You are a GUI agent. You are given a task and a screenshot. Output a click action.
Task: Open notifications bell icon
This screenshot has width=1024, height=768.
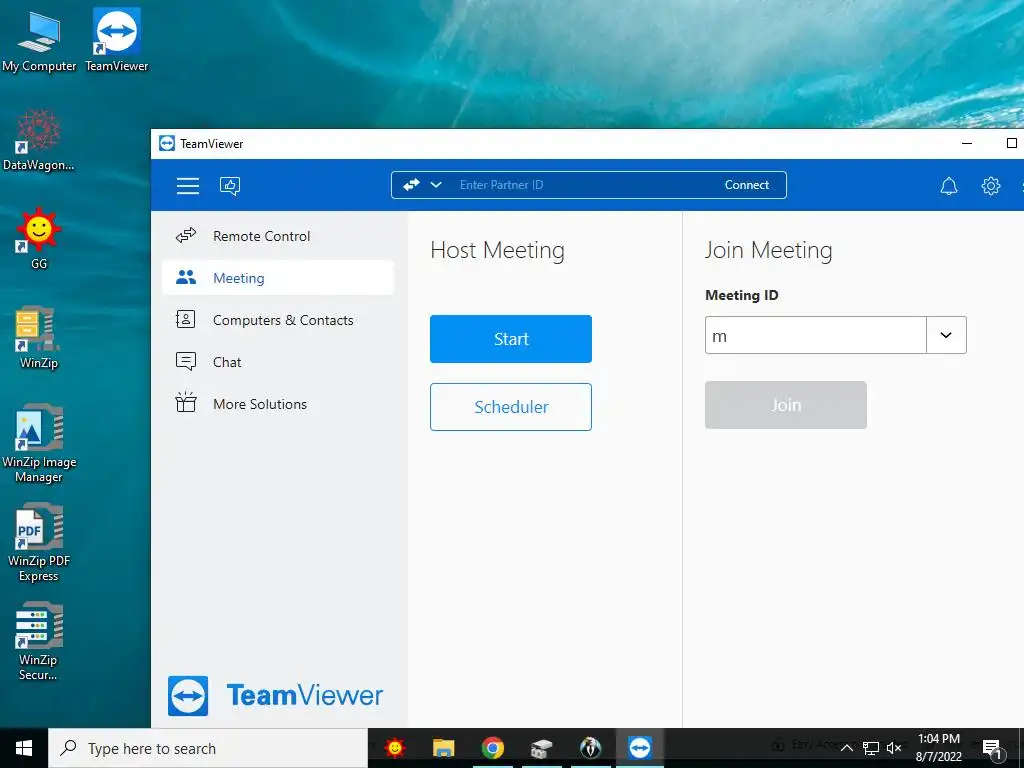(948, 186)
